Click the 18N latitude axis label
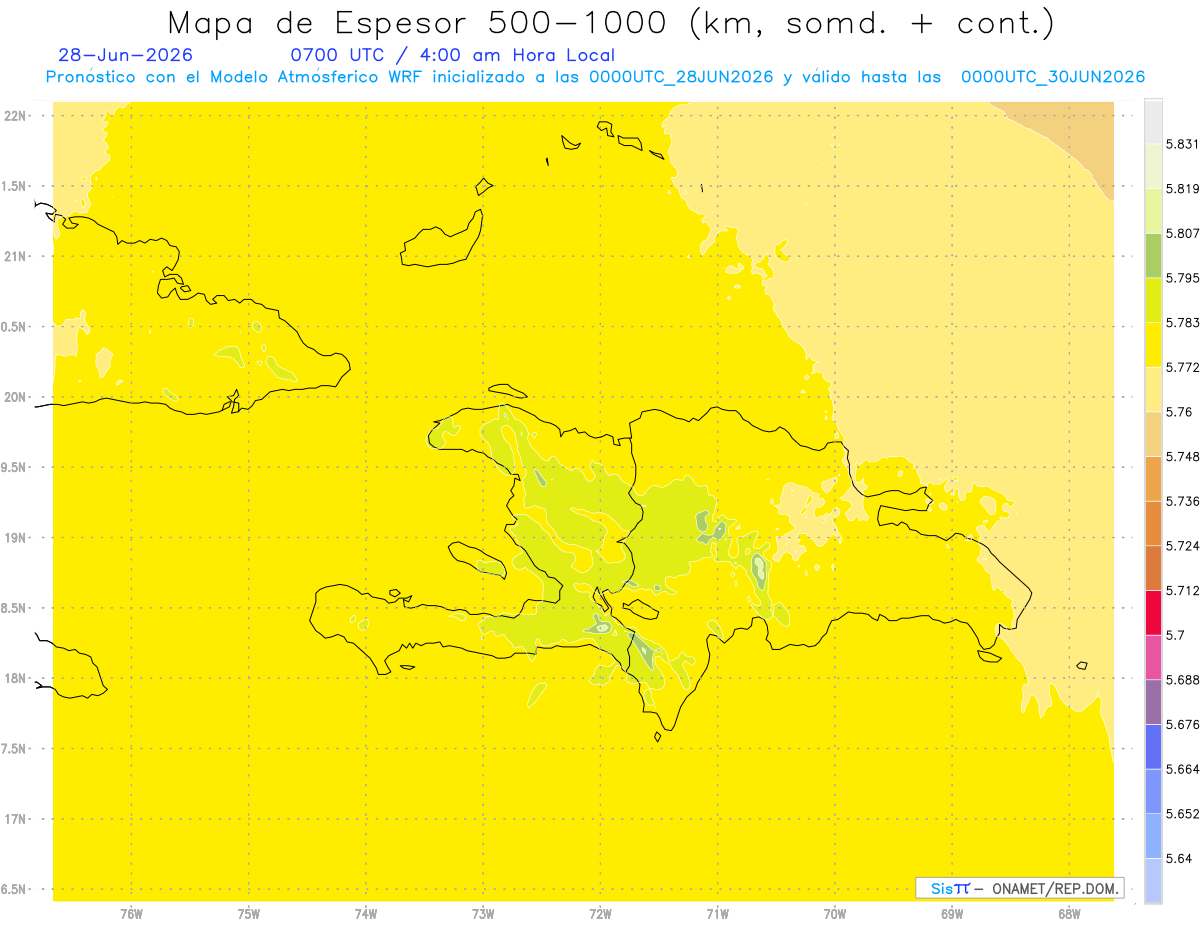Image resolution: width=1200 pixels, height=927 pixels. pyautogui.click(x=15, y=678)
